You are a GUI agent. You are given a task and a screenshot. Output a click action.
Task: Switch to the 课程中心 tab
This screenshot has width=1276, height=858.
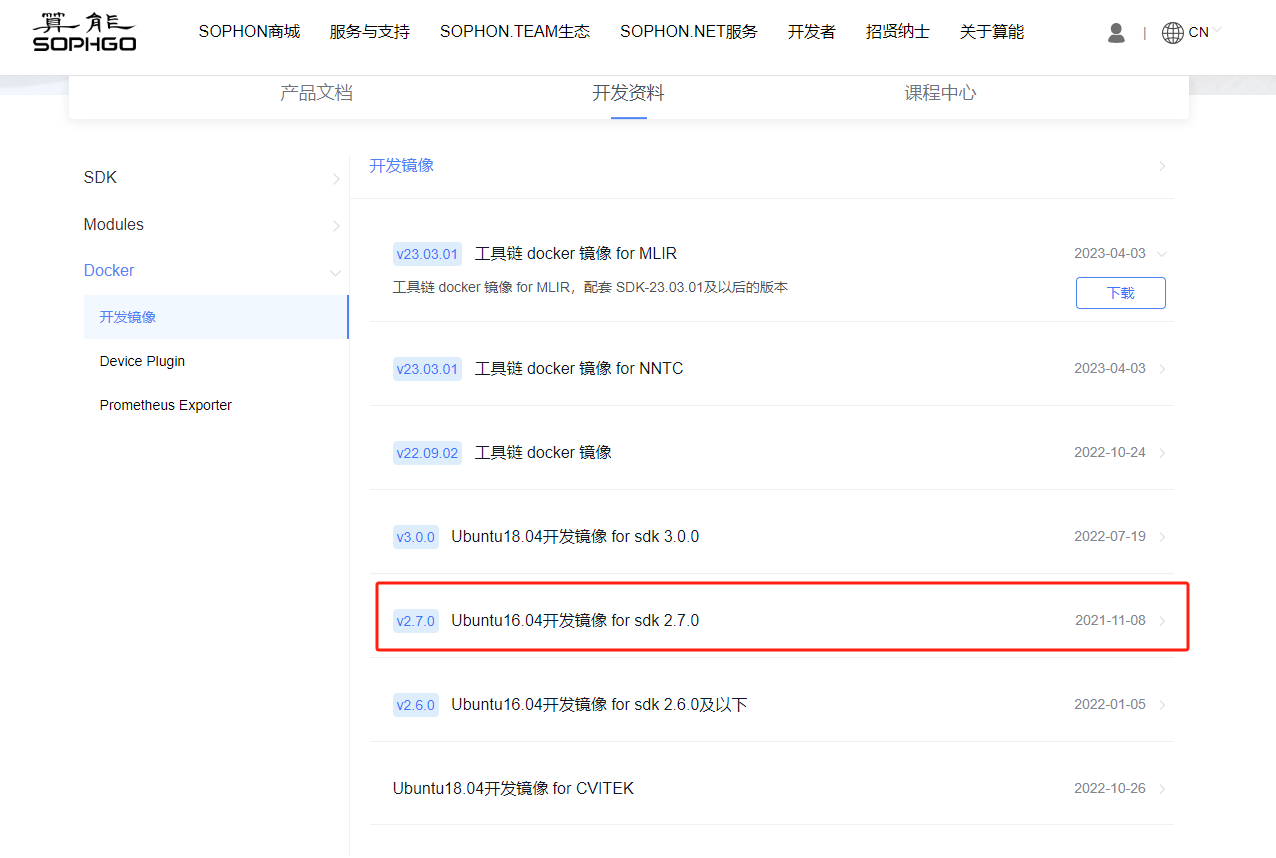click(x=940, y=91)
